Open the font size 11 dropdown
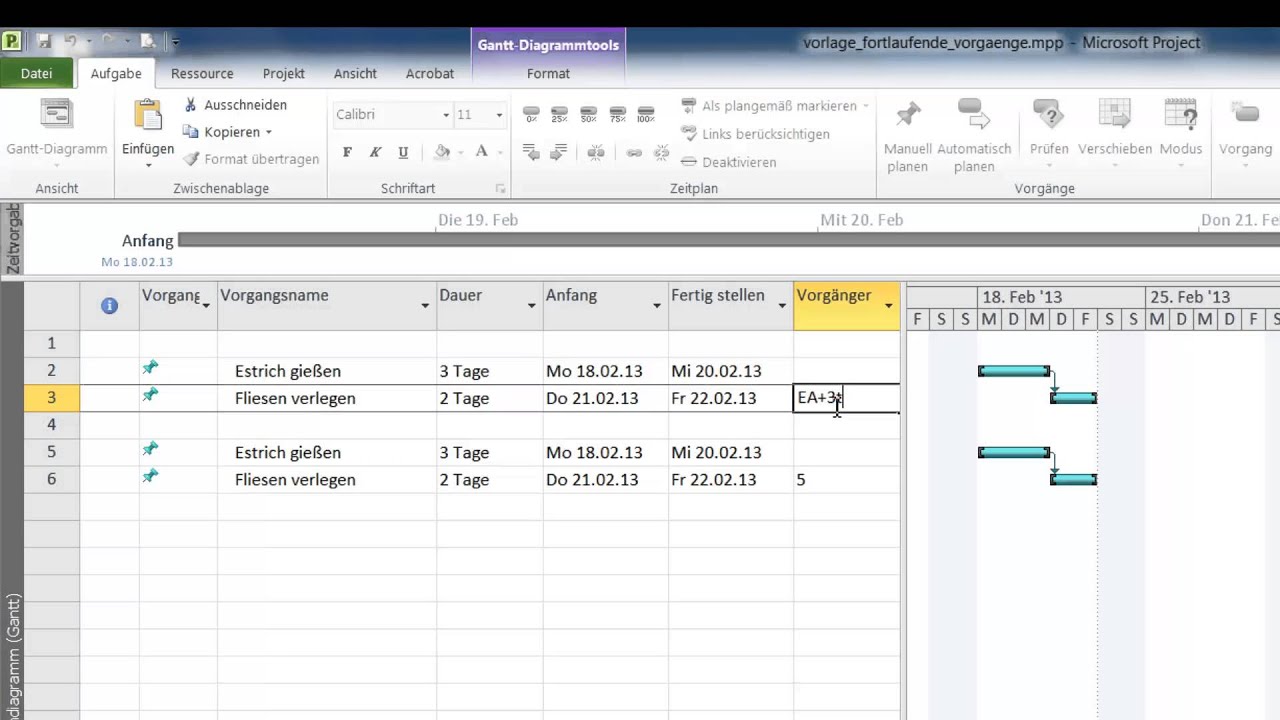The width and height of the screenshot is (1280, 720). point(499,115)
